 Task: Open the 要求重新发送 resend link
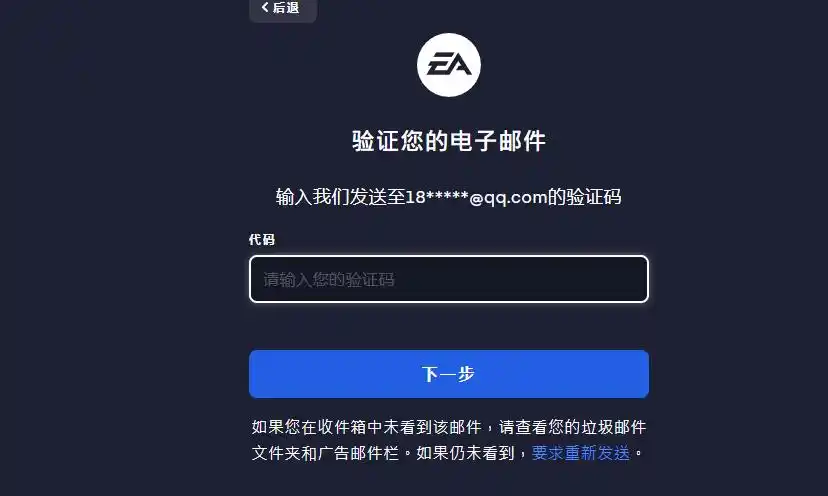(x=580, y=453)
